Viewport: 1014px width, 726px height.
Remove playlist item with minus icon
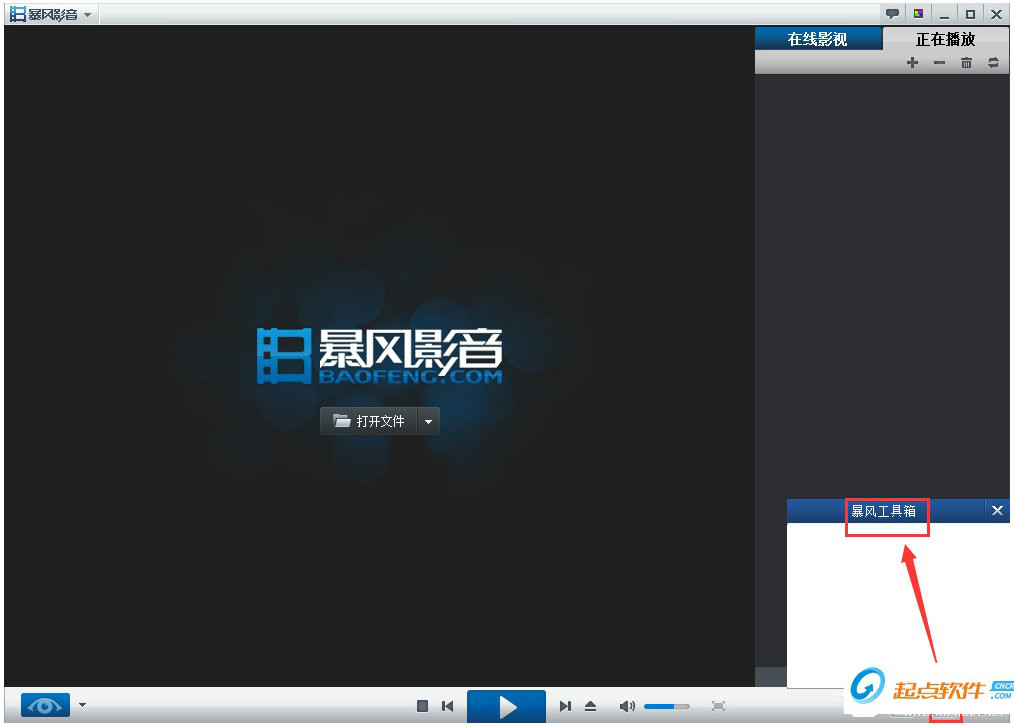pos(939,63)
